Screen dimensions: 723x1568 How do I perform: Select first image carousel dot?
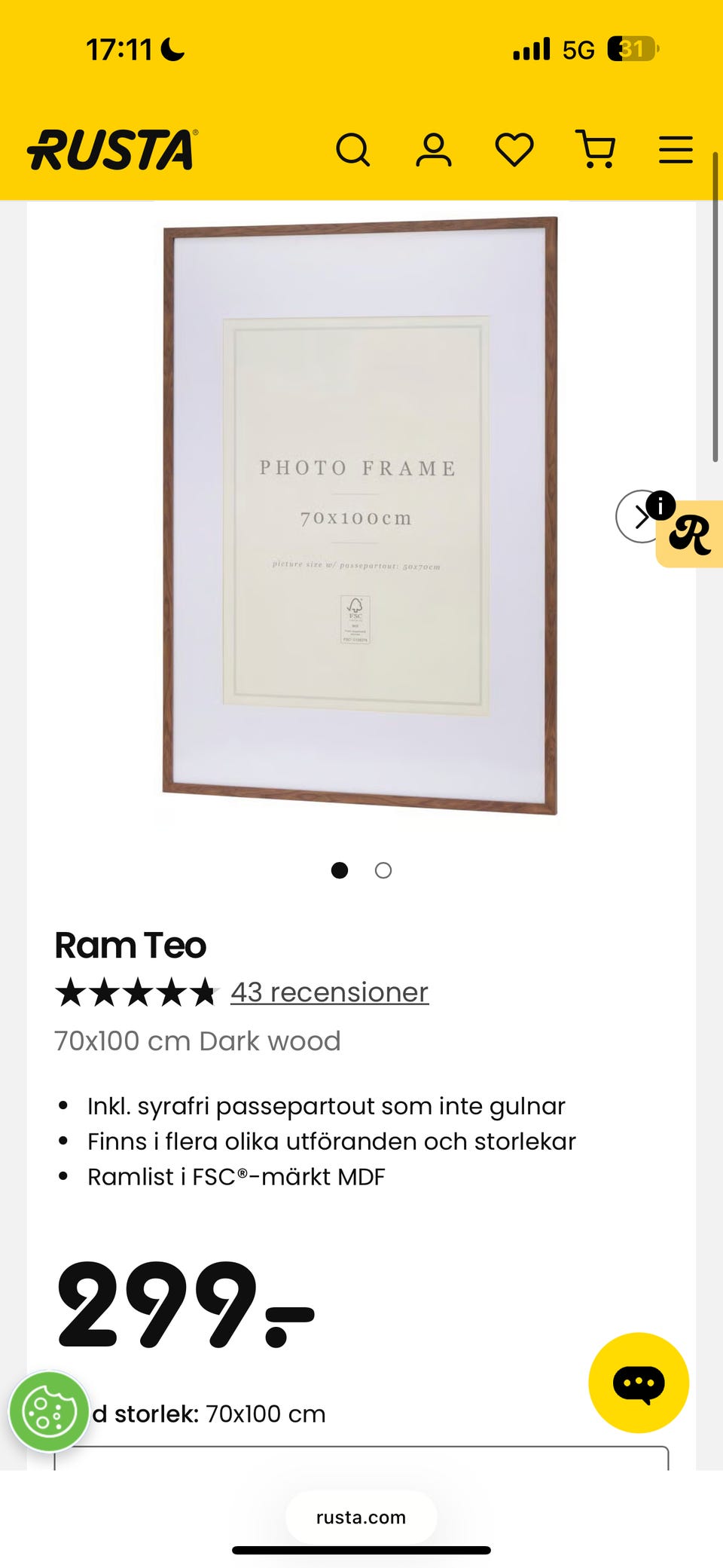[340, 870]
